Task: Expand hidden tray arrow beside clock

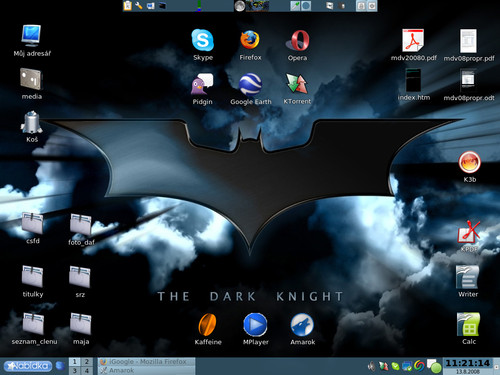Action: pos(496,366)
